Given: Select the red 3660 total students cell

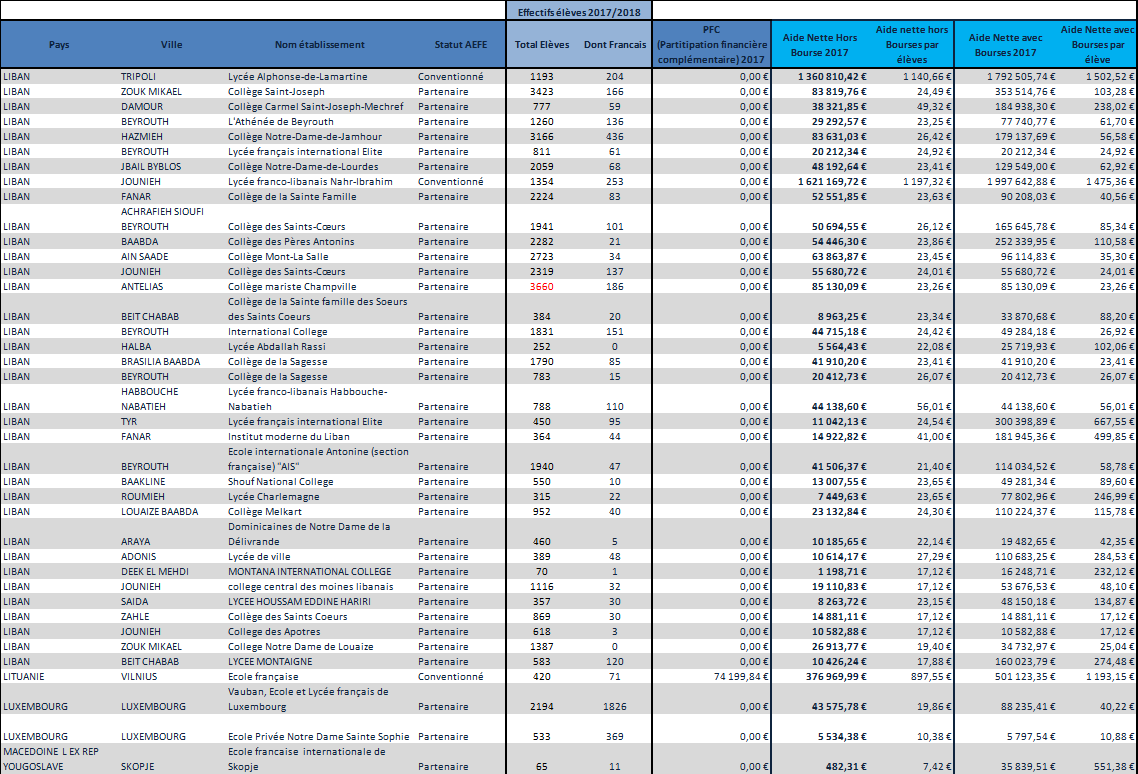Looking at the screenshot, I should click(x=541, y=287).
